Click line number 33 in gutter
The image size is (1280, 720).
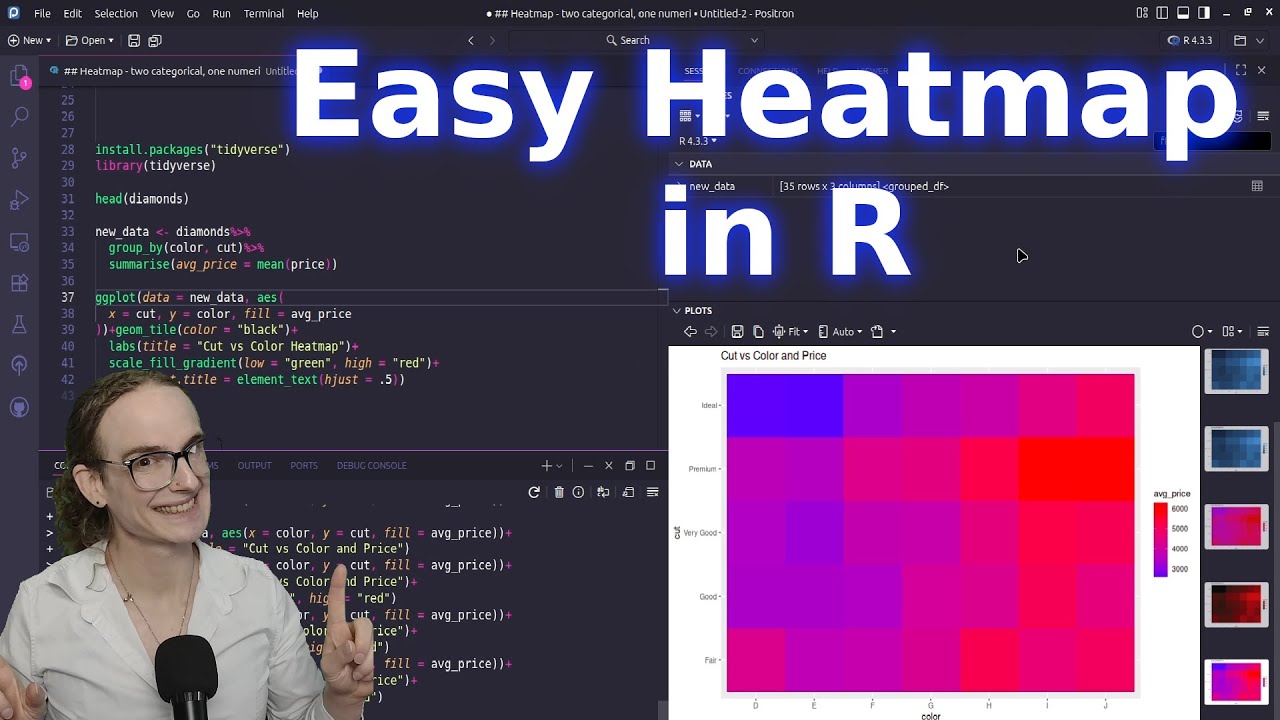coord(68,232)
